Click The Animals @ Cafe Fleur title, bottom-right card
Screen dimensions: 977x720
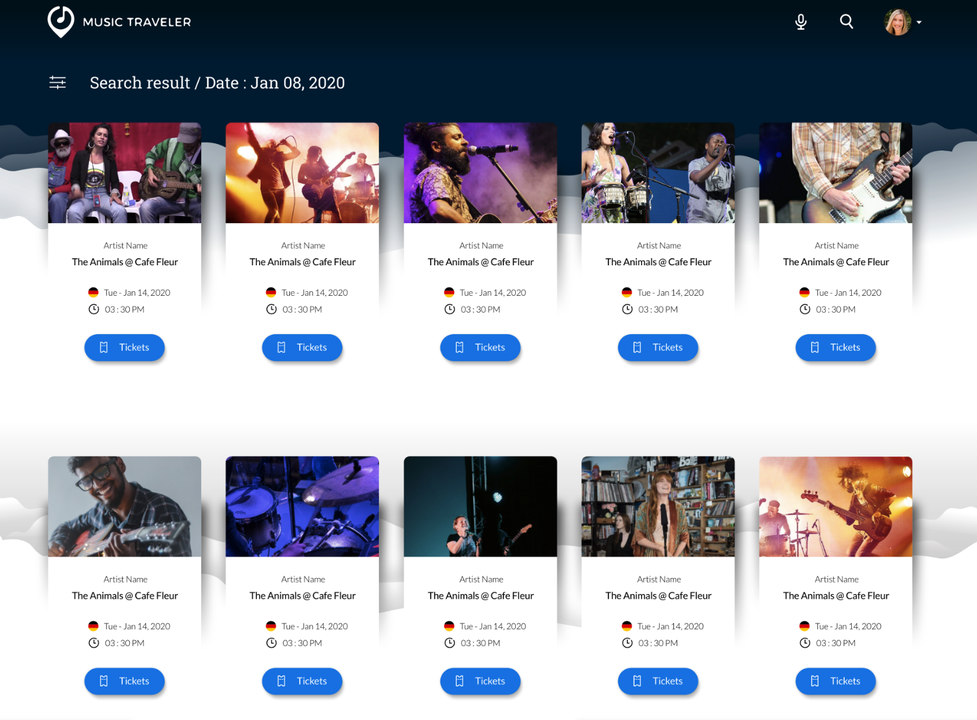[x=836, y=596]
